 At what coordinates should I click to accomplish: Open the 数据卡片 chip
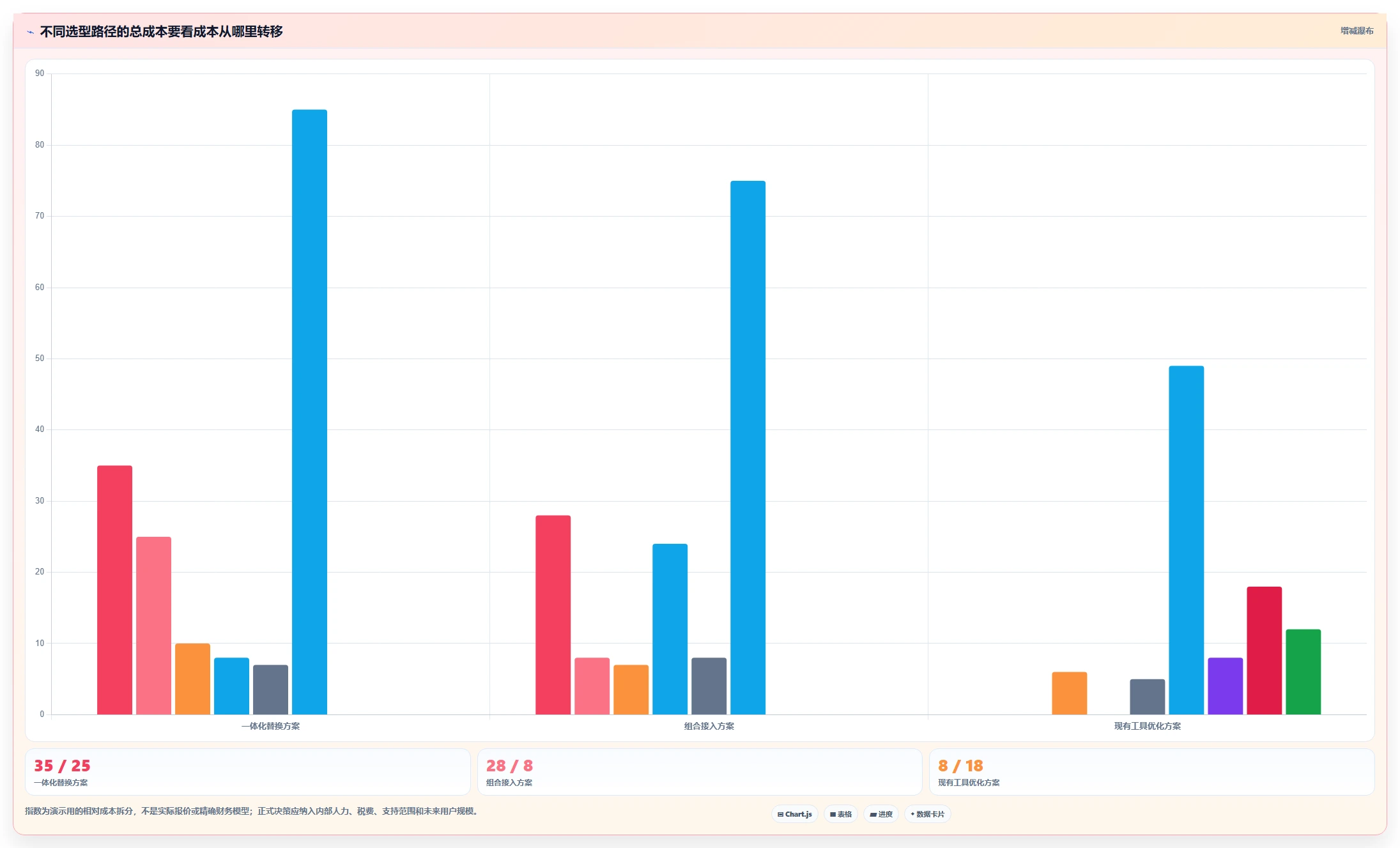[927, 814]
